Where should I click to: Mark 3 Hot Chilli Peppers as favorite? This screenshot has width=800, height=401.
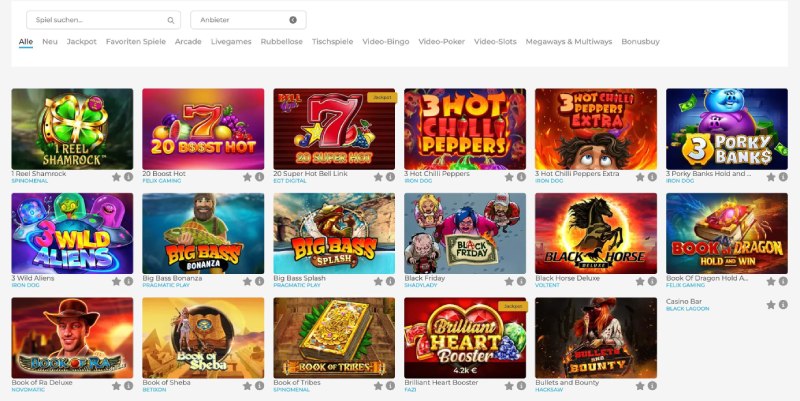tap(509, 177)
